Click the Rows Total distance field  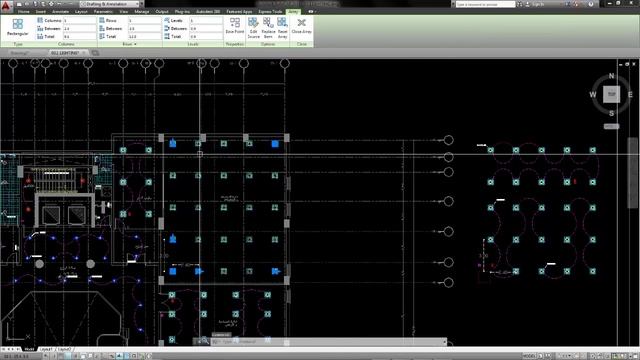pyautogui.click(x=144, y=36)
